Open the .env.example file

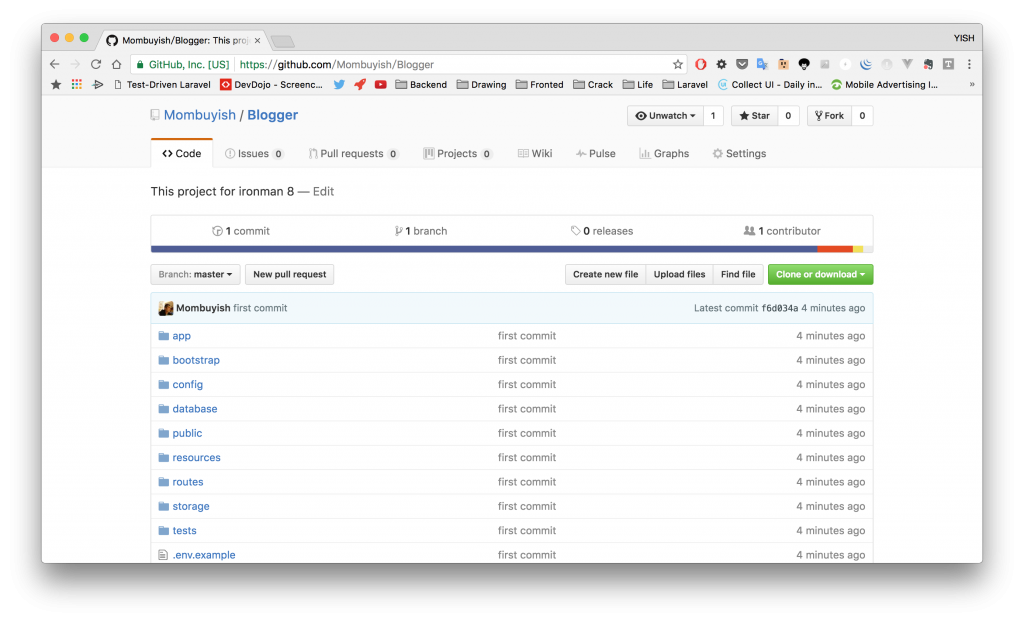[204, 555]
